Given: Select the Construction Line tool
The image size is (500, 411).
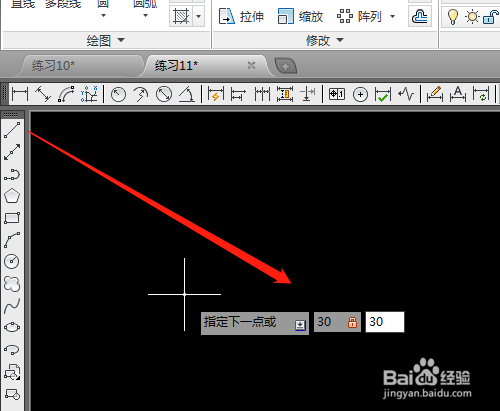Looking at the screenshot, I should 12,152.
